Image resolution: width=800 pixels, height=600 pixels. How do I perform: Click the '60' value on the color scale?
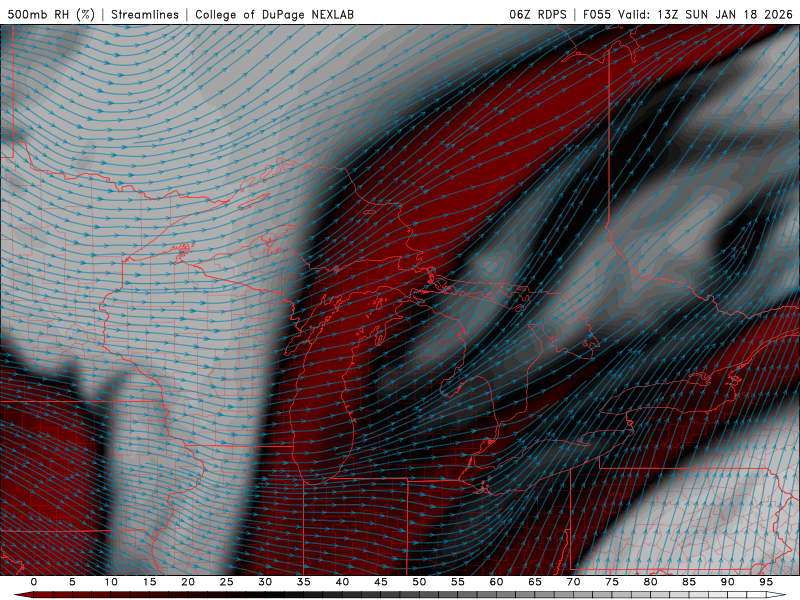click(x=496, y=582)
